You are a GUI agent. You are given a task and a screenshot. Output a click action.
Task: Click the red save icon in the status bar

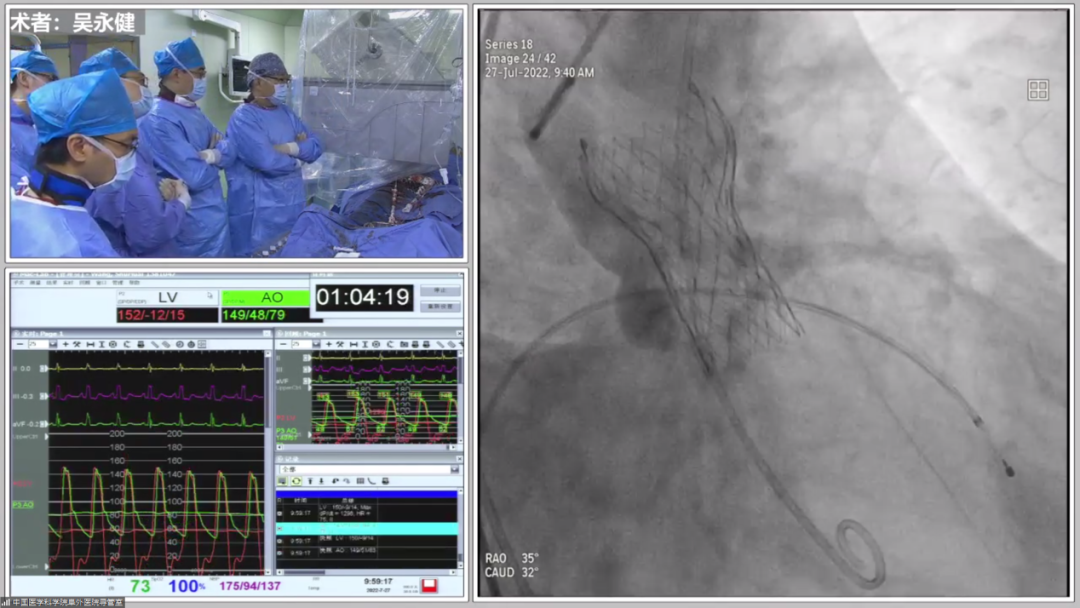[x=430, y=585]
